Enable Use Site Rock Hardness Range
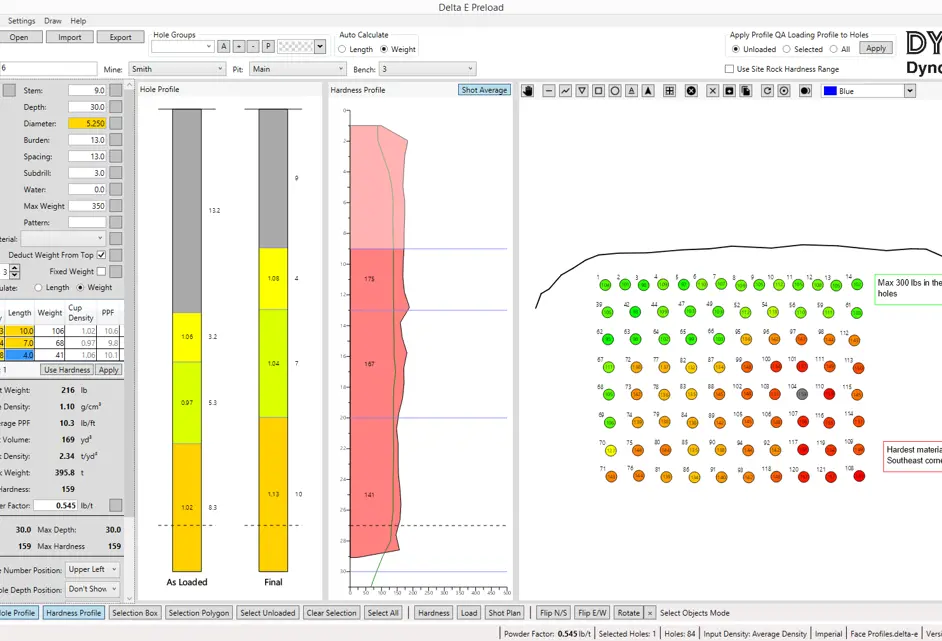This screenshot has width=942, height=641. [x=729, y=69]
